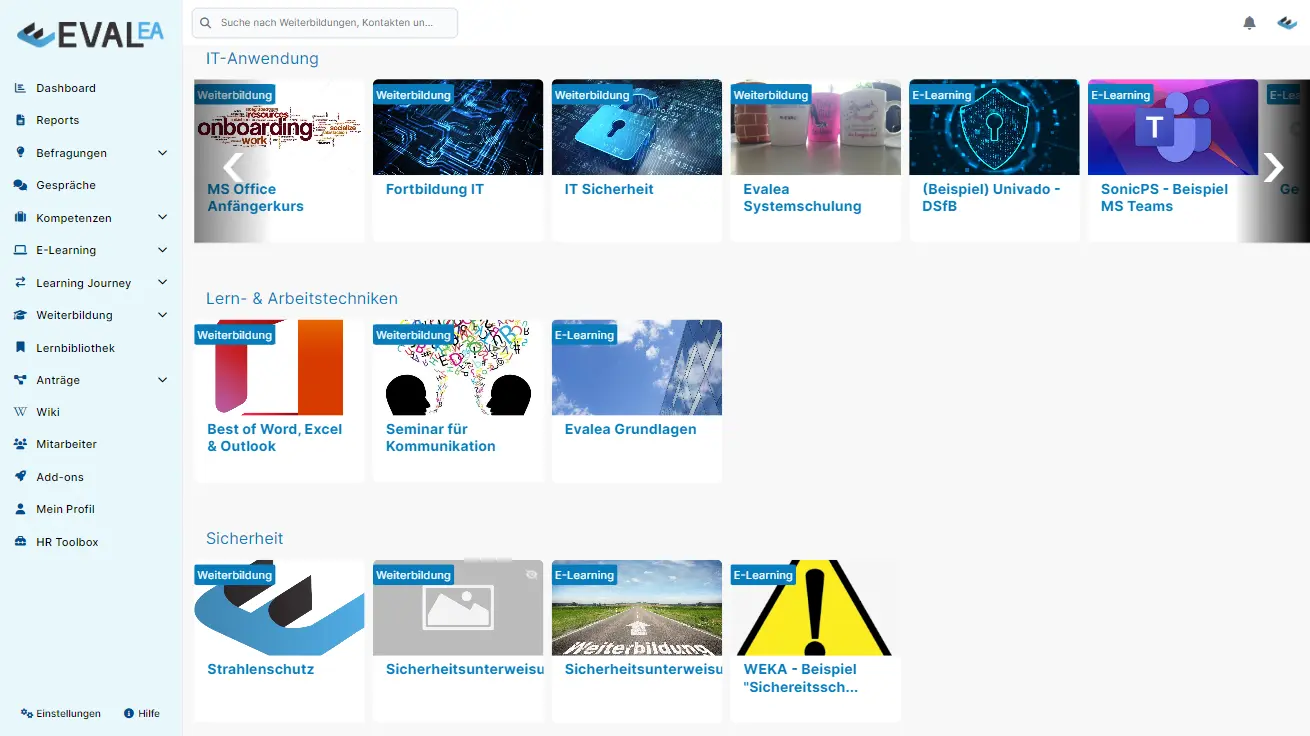Image resolution: width=1310 pixels, height=736 pixels.
Task: Open the Evalea Systemschulung course
Action: point(815,161)
